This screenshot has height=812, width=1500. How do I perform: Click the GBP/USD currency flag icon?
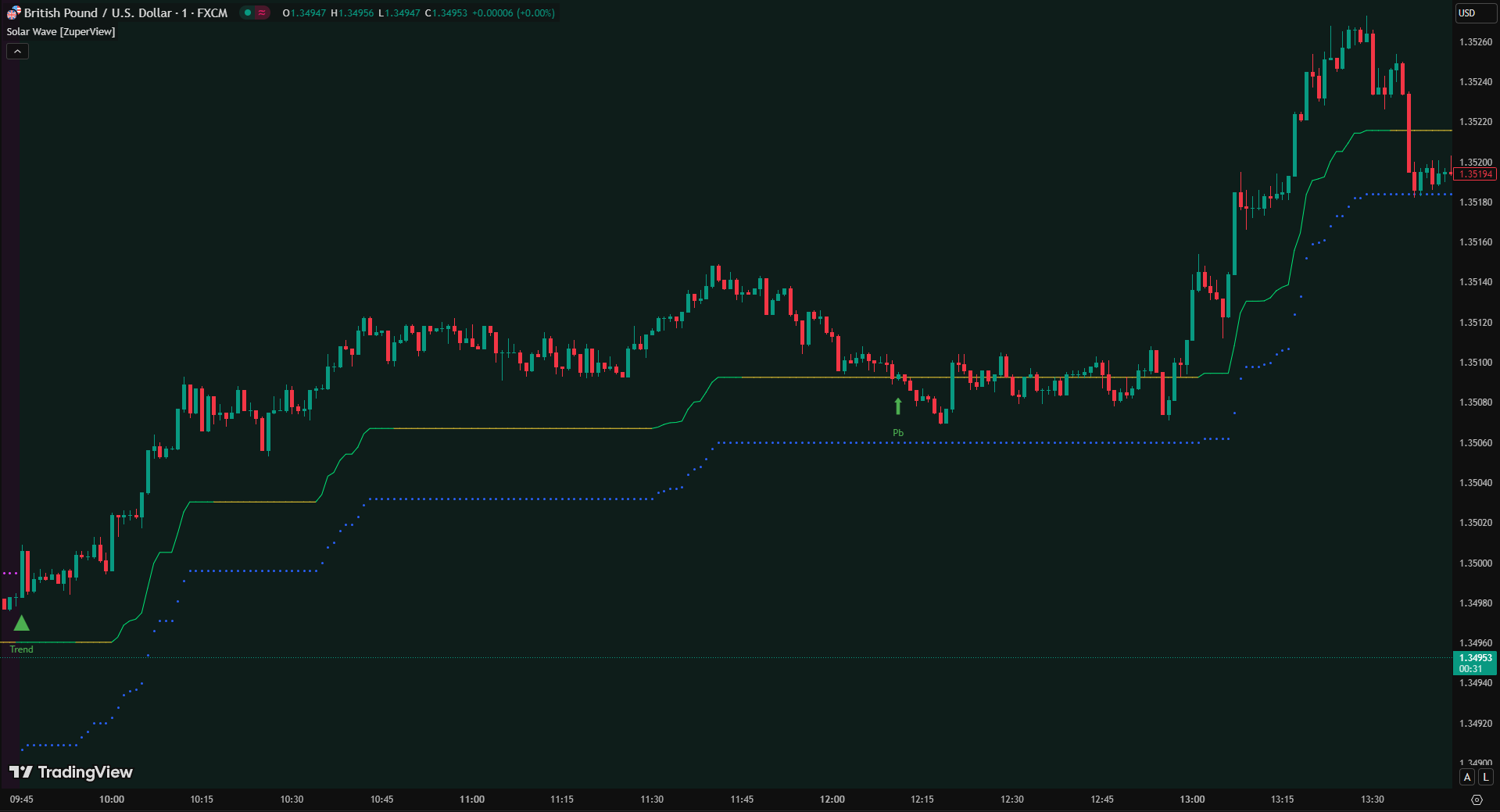tap(13, 13)
